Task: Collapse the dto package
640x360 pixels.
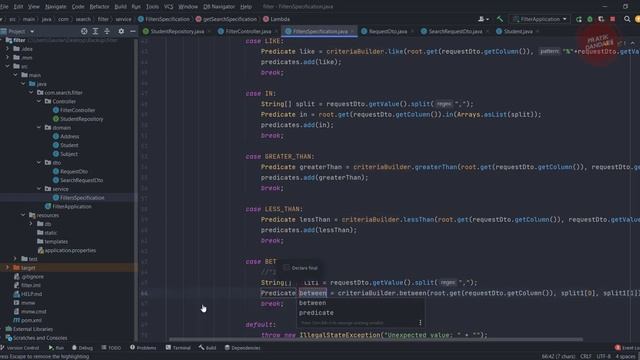Action: [x=39, y=162]
